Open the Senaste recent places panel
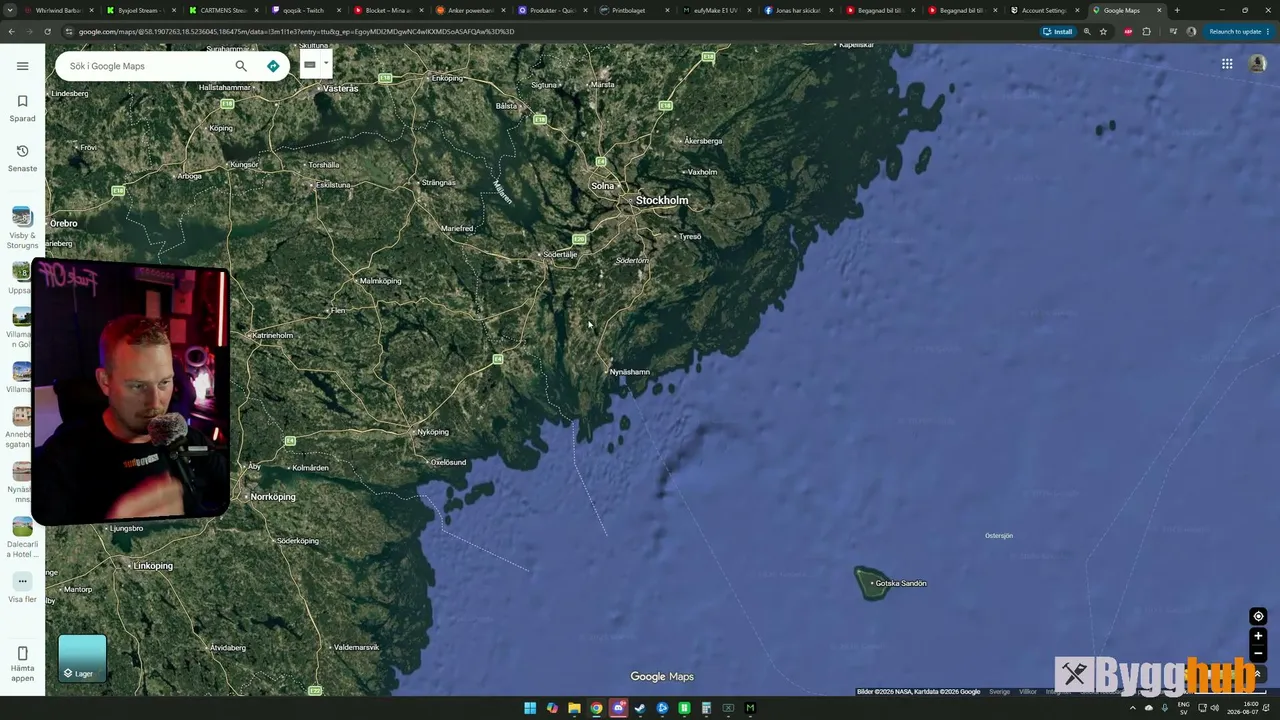 [x=22, y=158]
